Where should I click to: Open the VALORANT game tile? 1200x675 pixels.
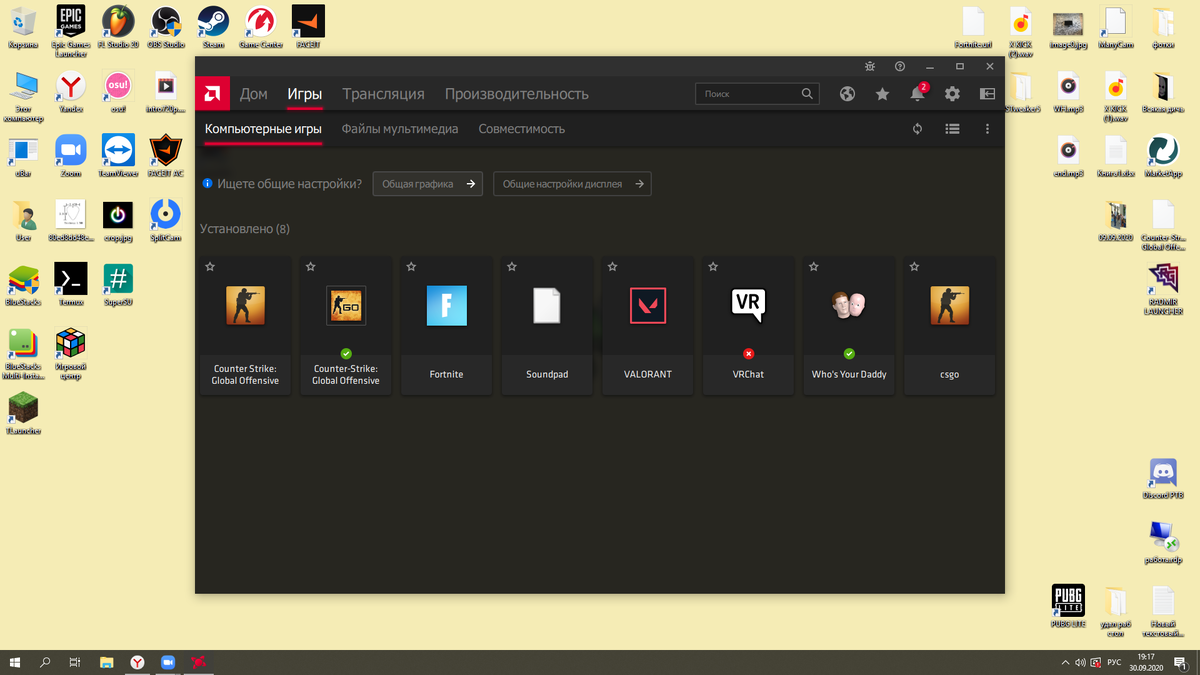click(x=647, y=325)
